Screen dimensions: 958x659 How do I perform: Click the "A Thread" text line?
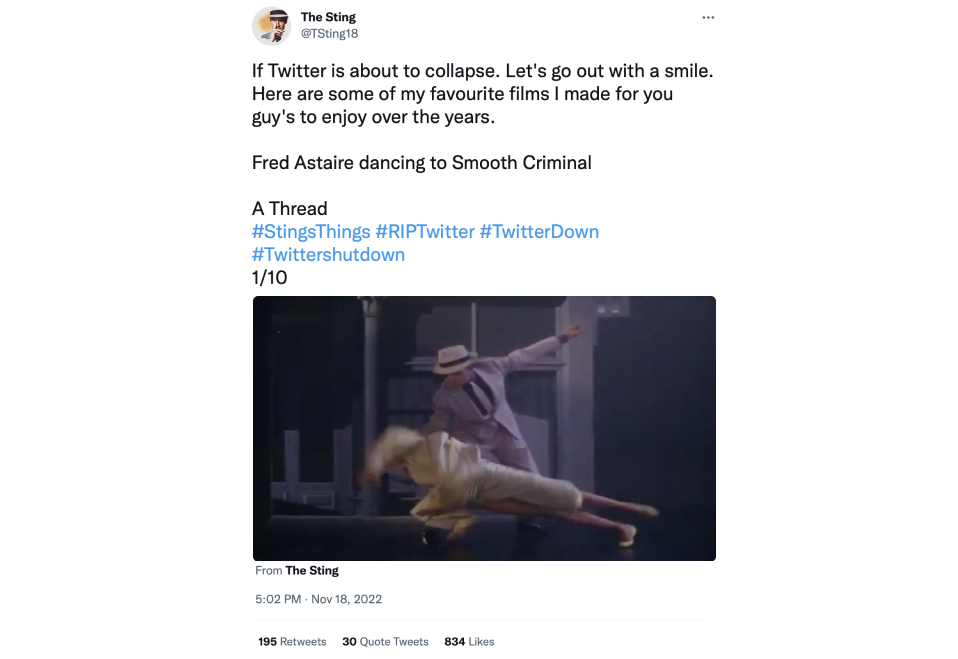click(x=289, y=209)
